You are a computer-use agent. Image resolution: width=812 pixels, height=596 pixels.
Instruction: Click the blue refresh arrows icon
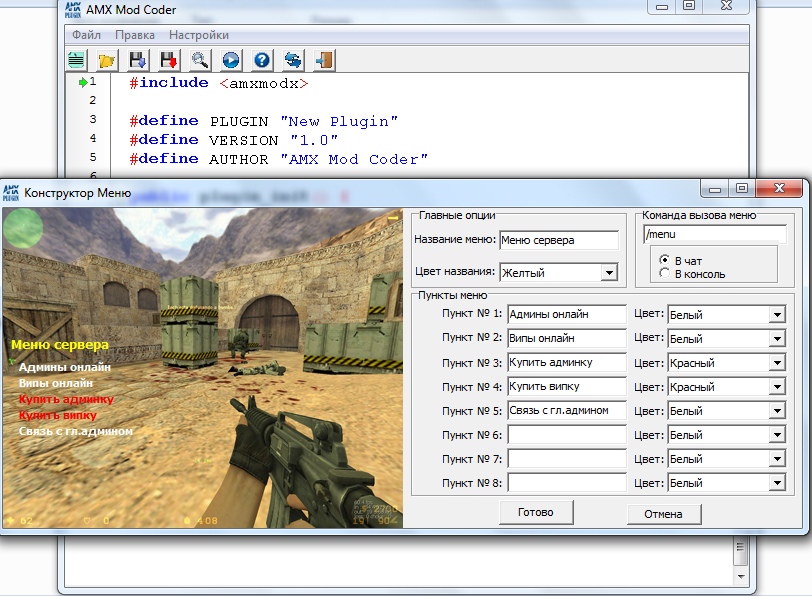pyautogui.click(x=293, y=60)
